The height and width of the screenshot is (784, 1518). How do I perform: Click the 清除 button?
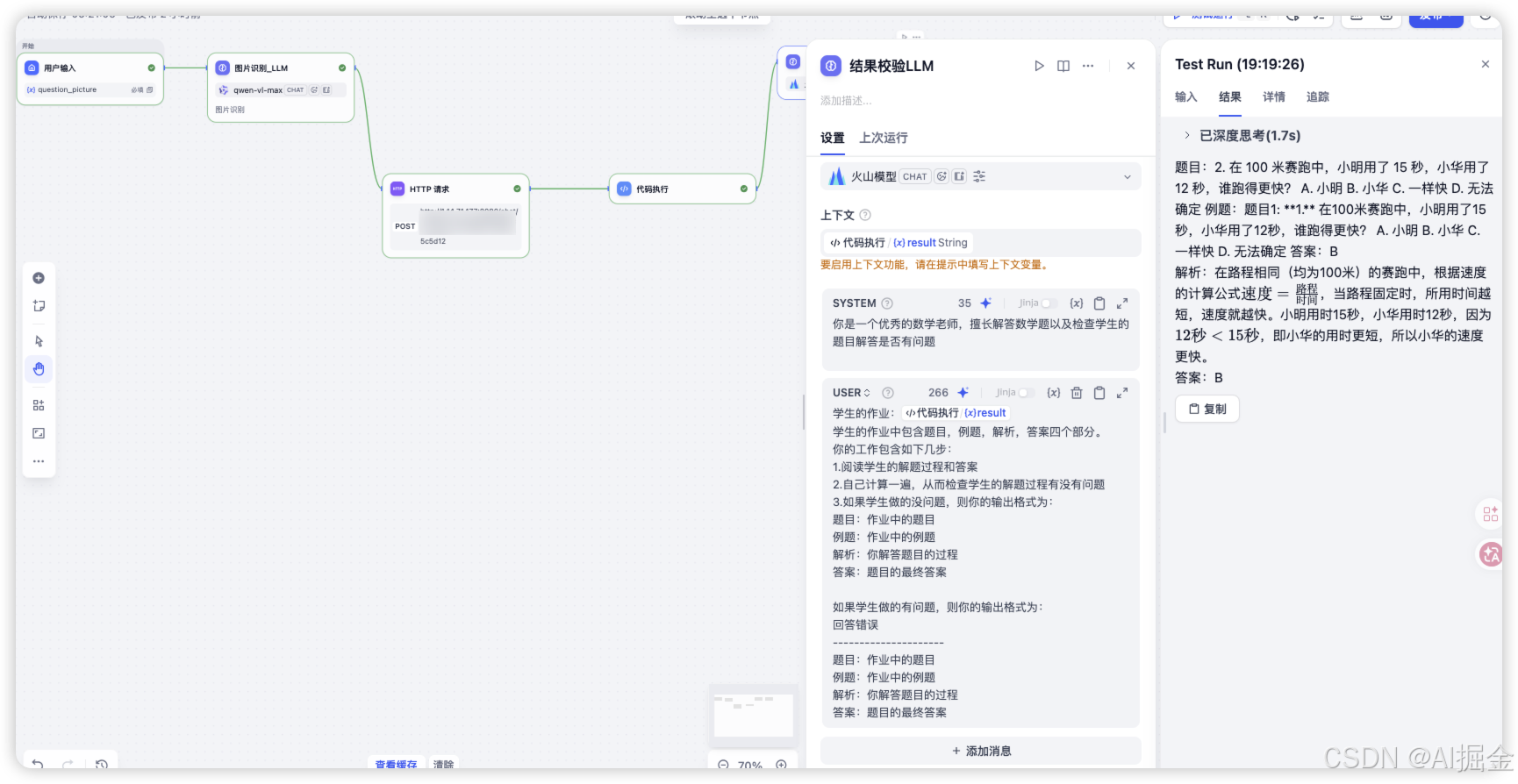pos(443,765)
